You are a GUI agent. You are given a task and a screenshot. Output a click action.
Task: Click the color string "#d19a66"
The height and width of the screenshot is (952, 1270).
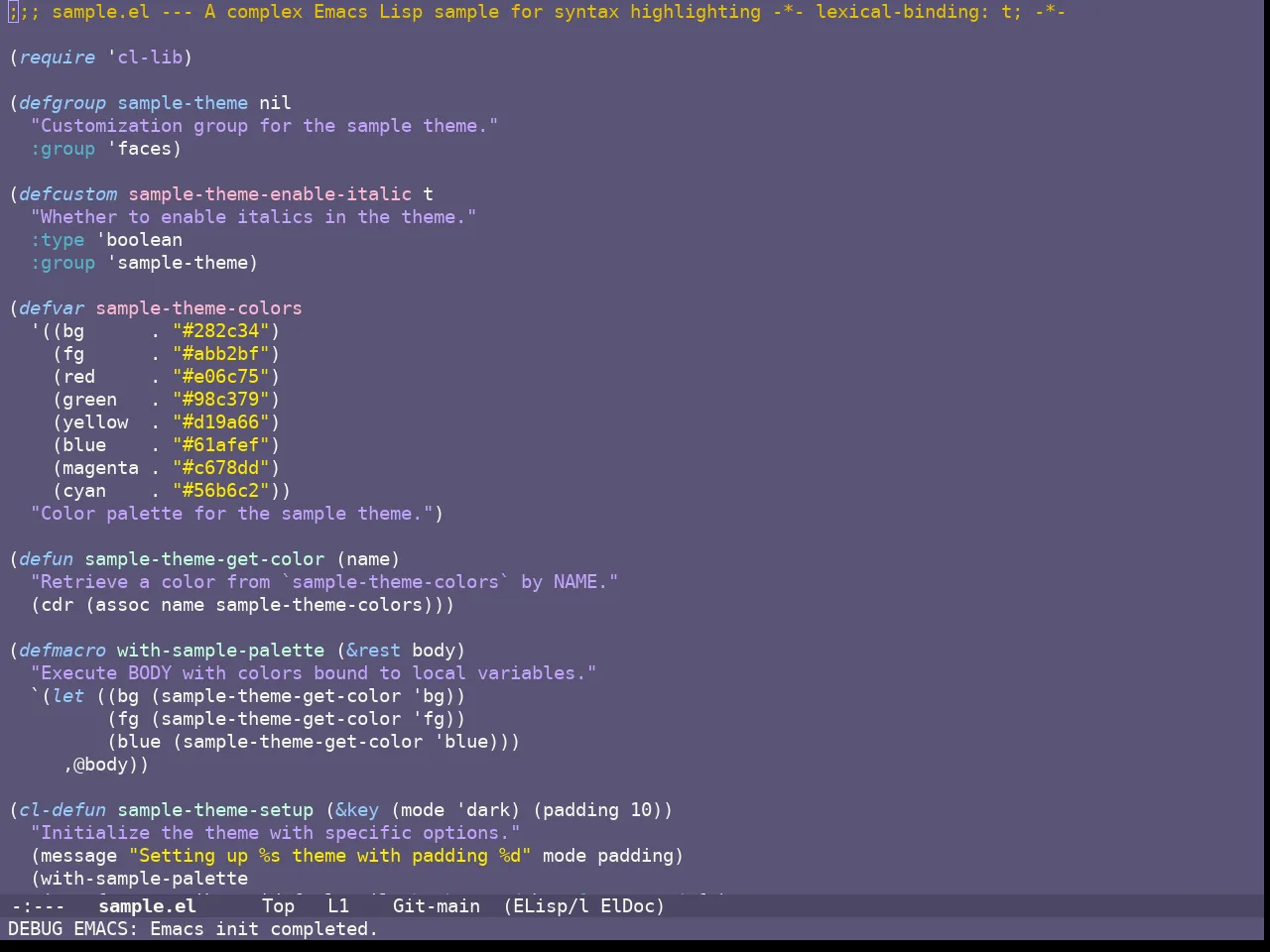tap(220, 422)
